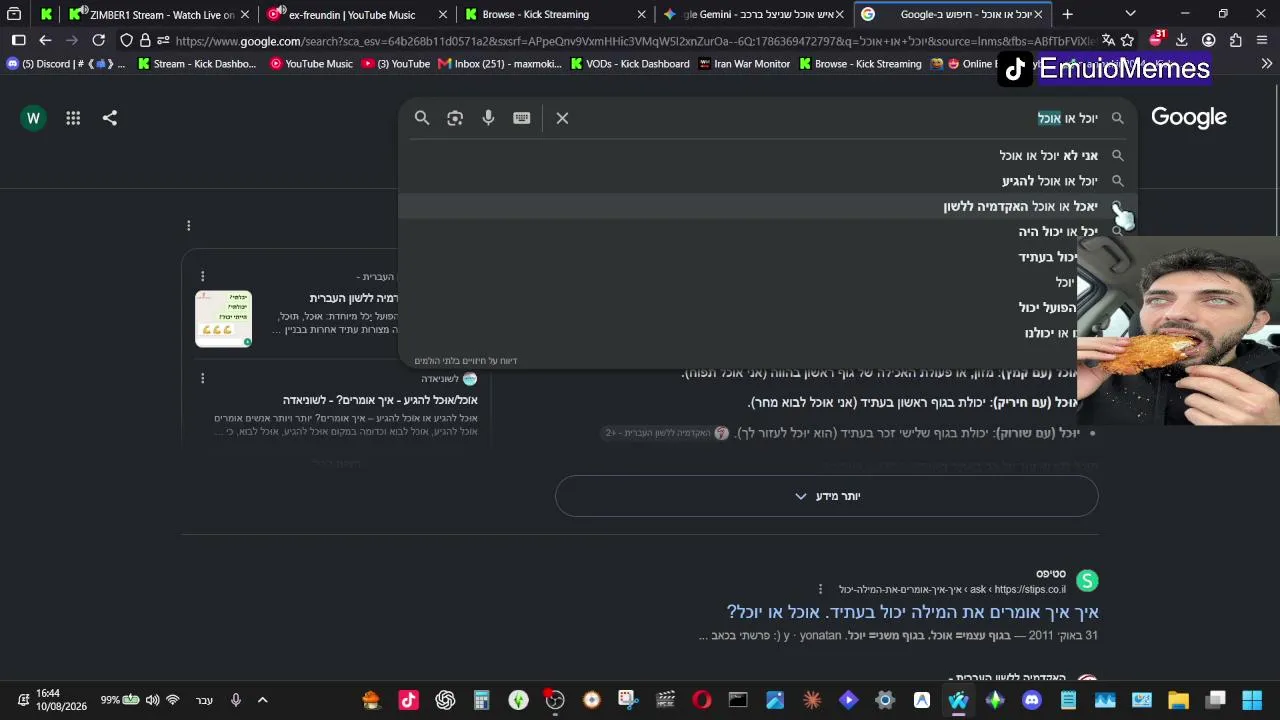Start voice search with the microphone icon
Viewport: 1280px width, 720px height.
(x=488, y=118)
